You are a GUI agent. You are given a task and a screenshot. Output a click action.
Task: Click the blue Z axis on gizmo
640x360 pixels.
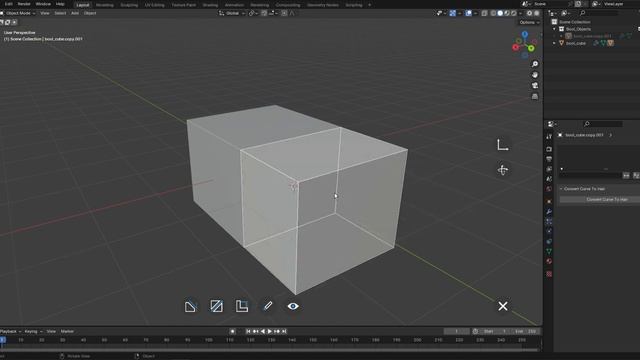click(525, 34)
